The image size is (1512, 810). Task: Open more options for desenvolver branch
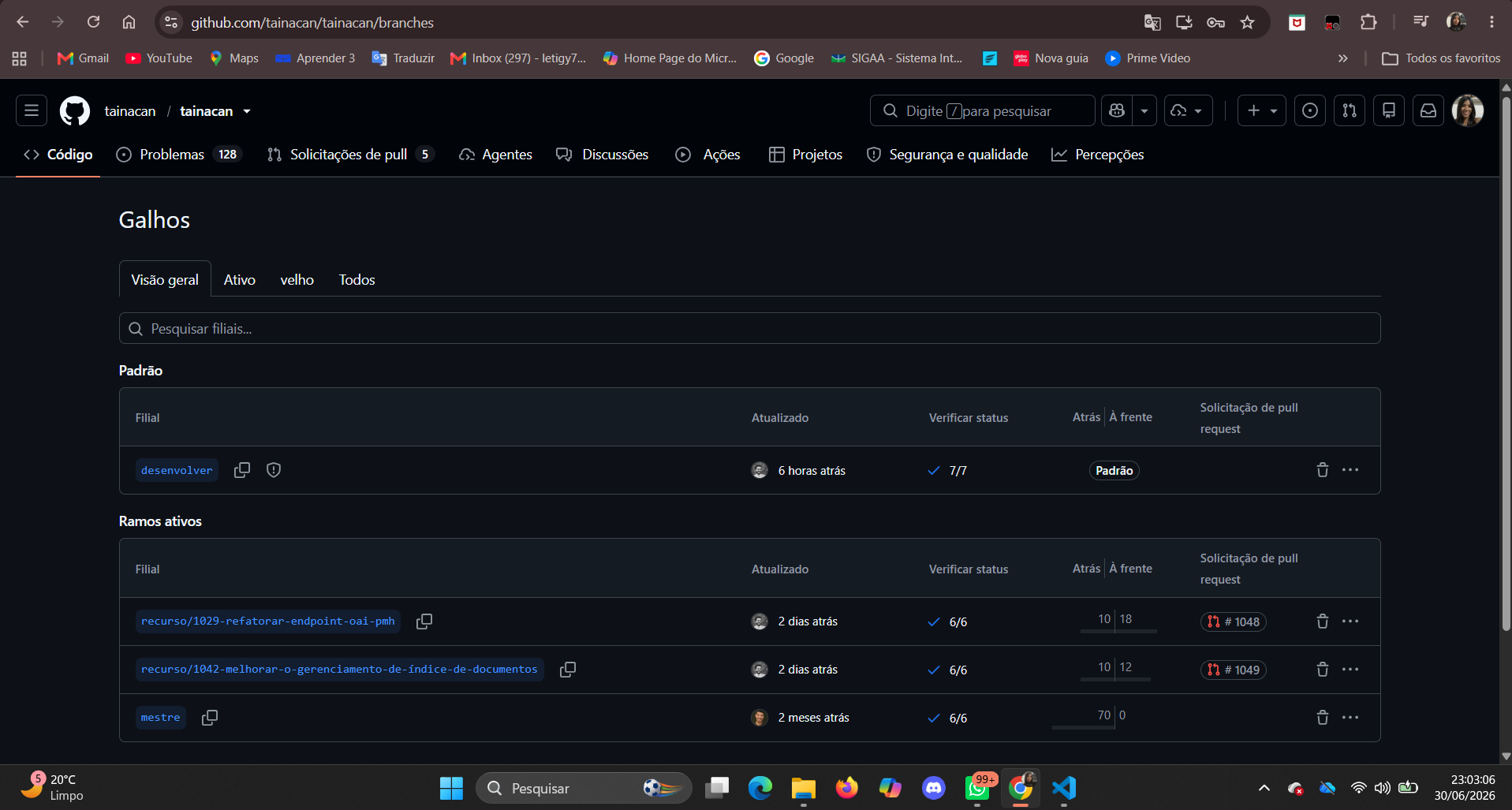[1350, 470]
